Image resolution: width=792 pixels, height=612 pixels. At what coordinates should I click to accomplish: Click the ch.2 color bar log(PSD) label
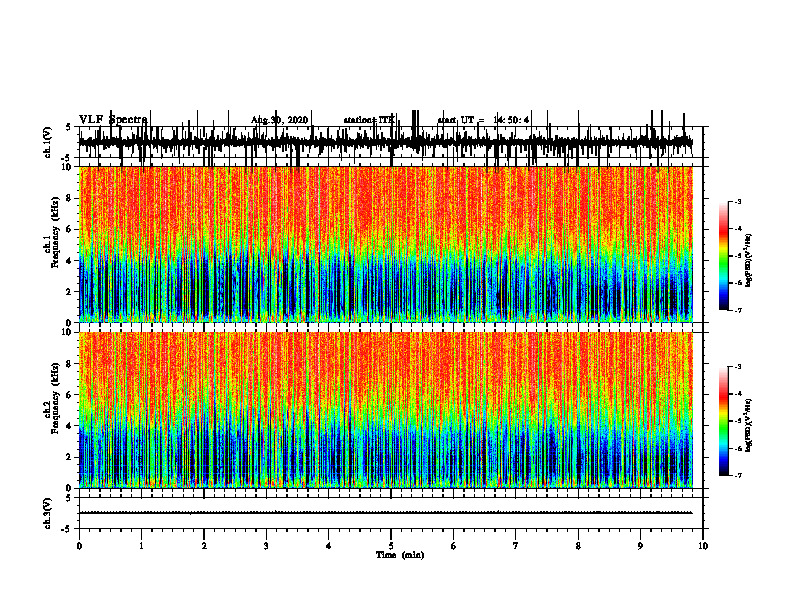tap(749, 425)
